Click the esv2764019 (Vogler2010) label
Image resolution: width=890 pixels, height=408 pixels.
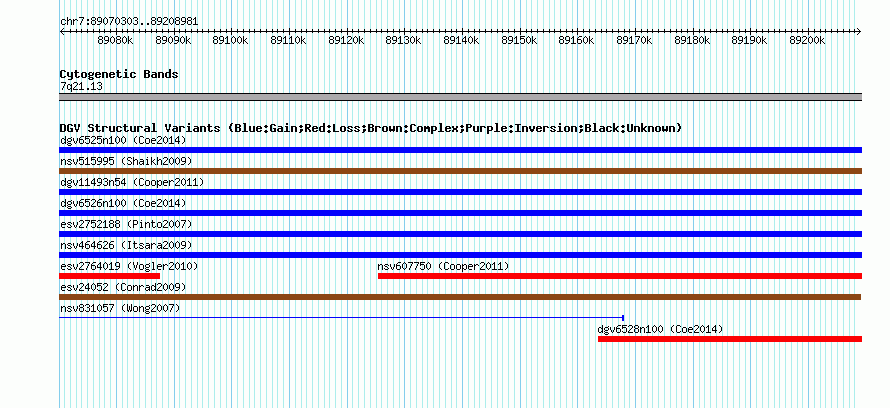[129, 266]
